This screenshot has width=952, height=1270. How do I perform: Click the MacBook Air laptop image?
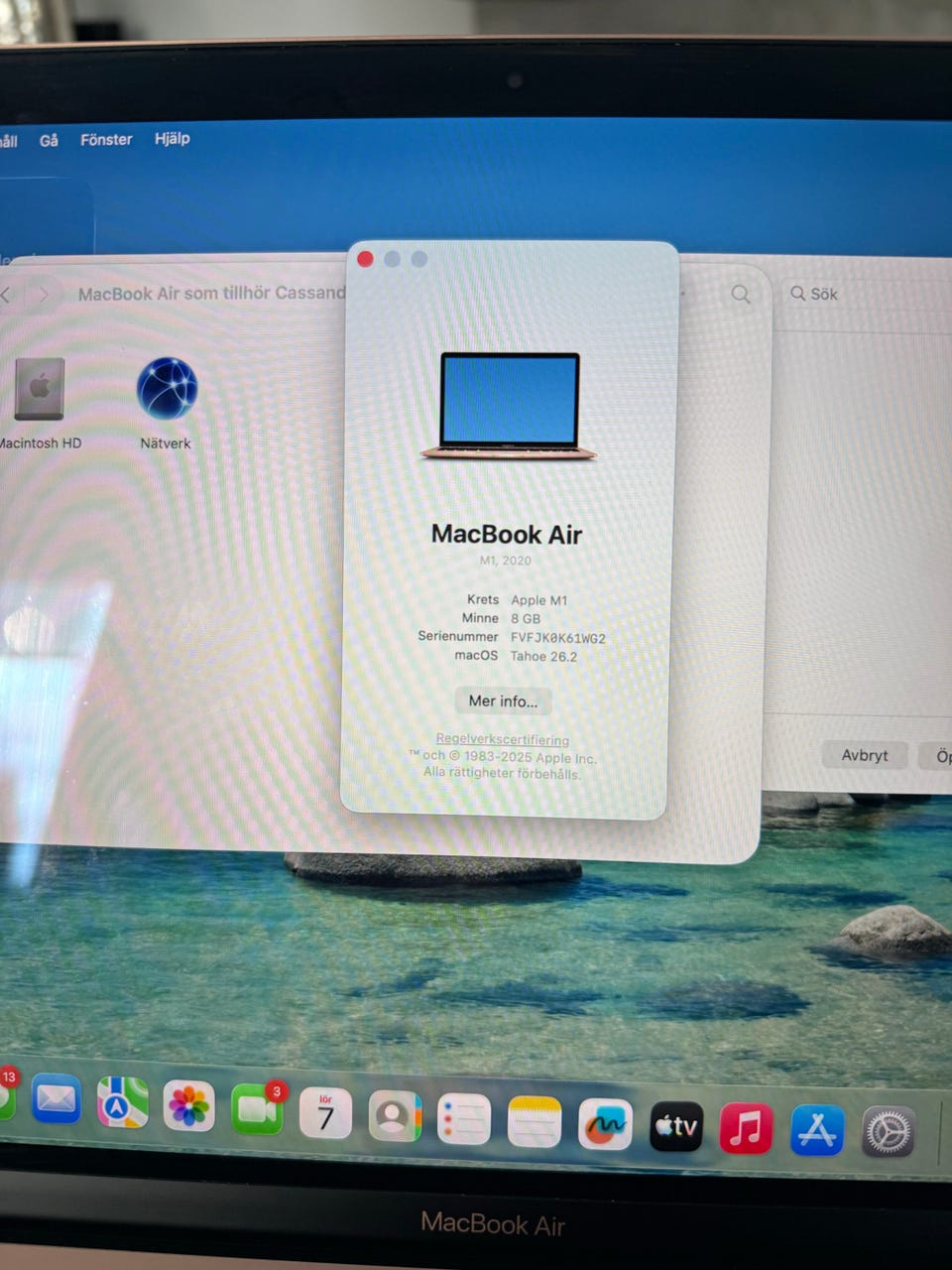click(x=509, y=406)
